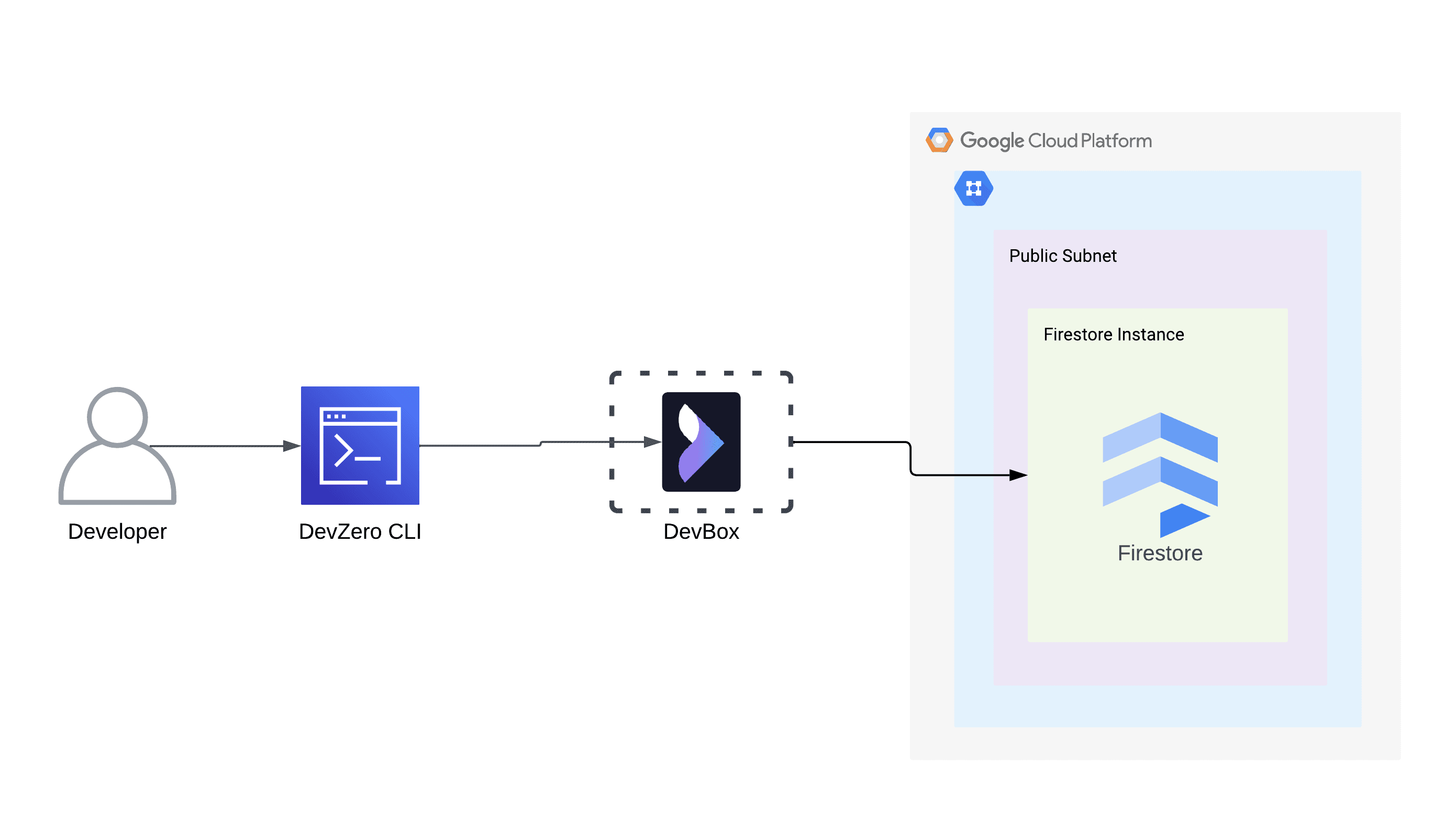Screen dimensions: 1456x820
Task: Click the 'Firestore' caption under icon
Action: pyautogui.click(x=1160, y=553)
